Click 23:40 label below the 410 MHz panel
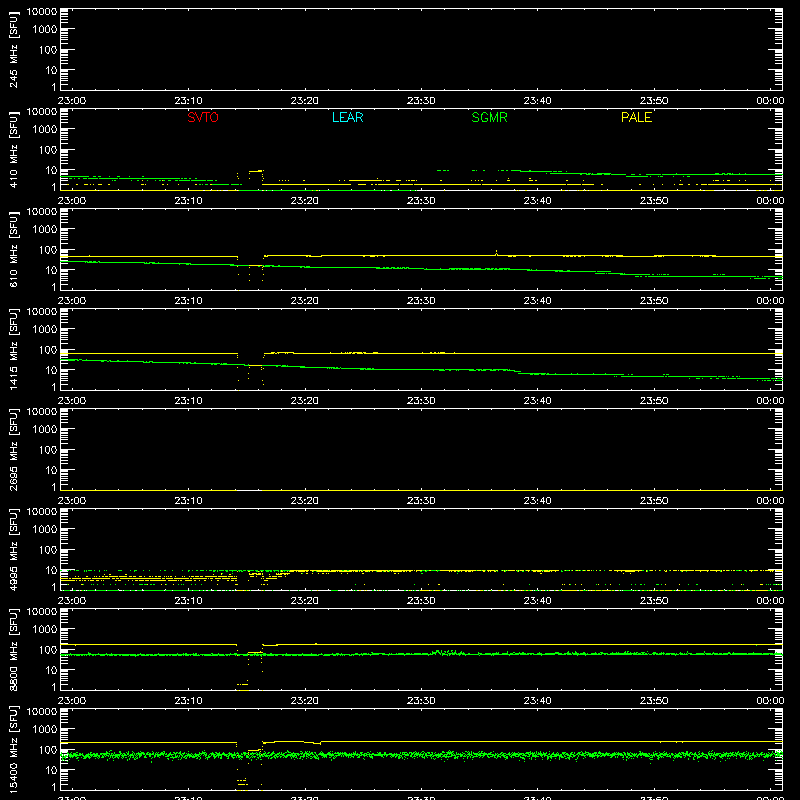 537,201
